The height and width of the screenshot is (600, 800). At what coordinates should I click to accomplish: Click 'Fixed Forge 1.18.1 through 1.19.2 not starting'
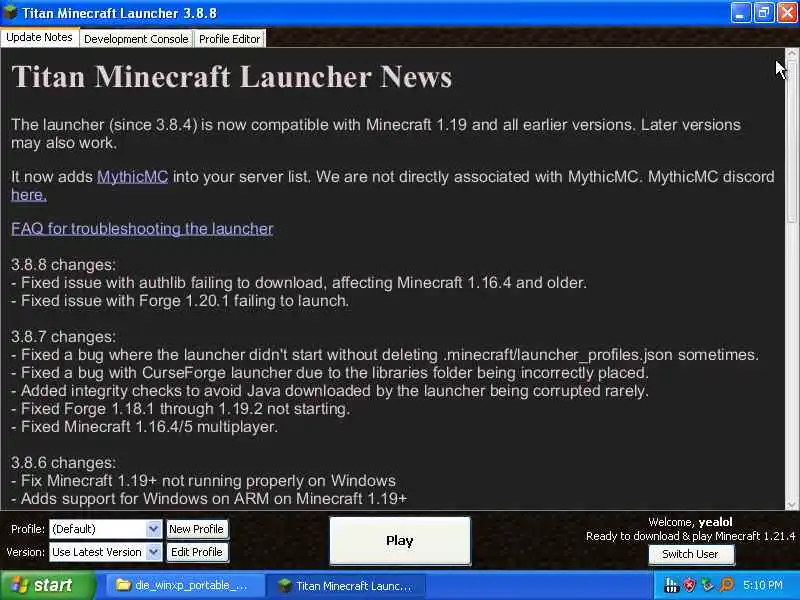coord(181,409)
